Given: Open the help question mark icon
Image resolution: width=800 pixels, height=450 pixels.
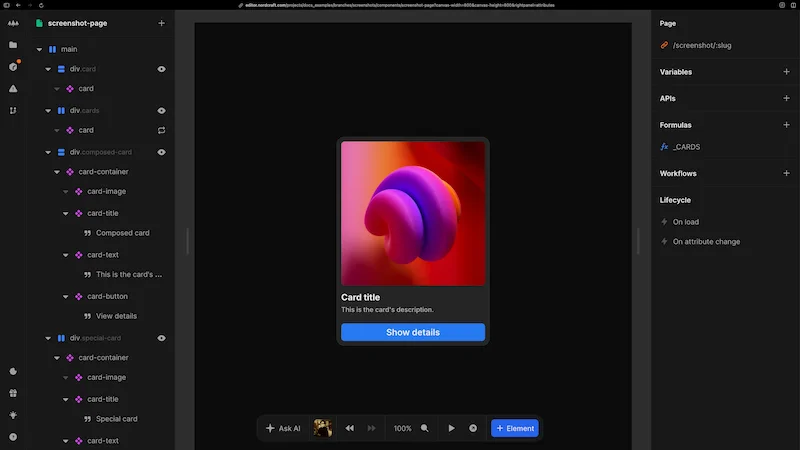Looking at the screenshot, I should [13, 437].
